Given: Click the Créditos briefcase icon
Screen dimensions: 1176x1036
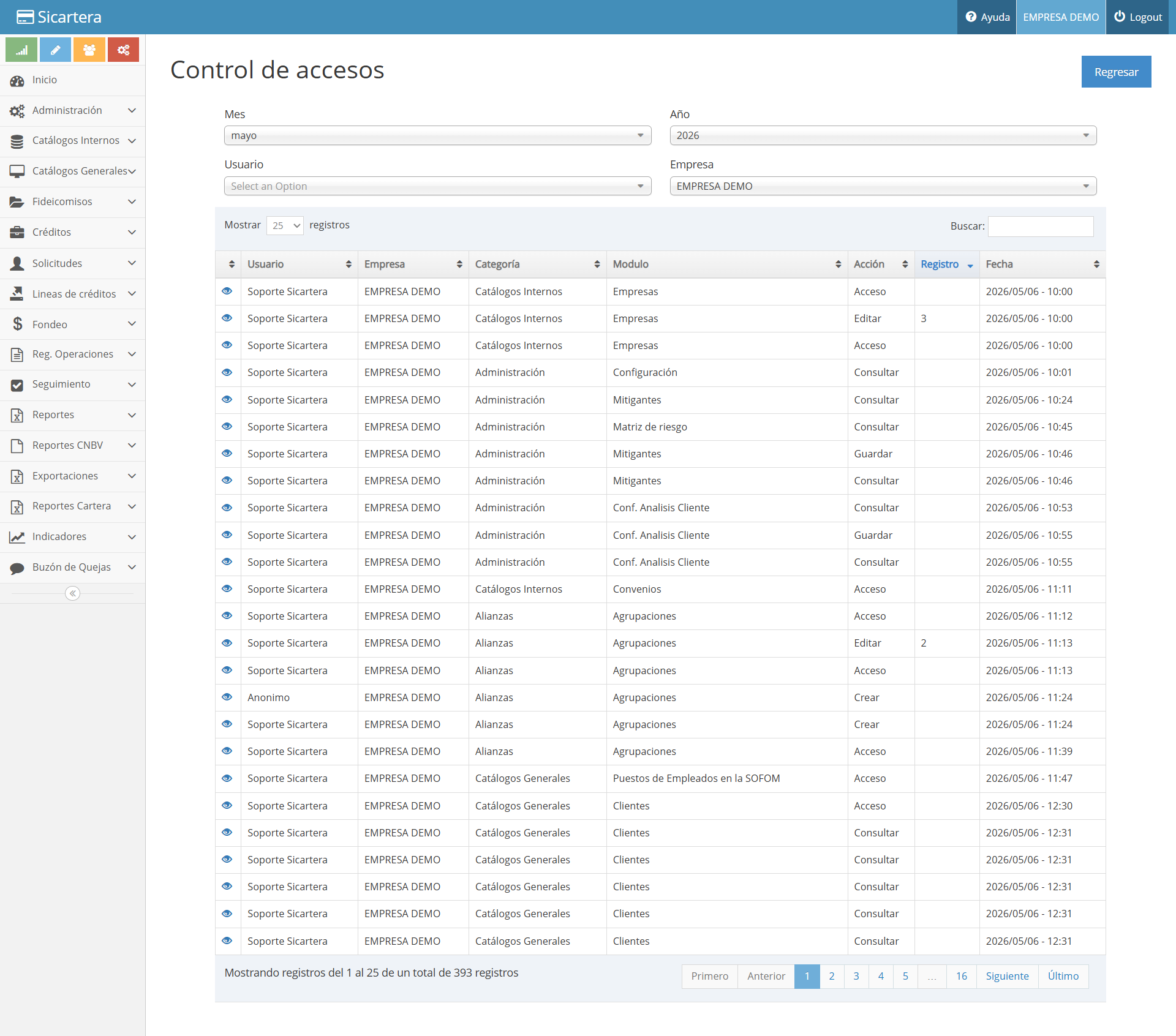Looking at the screenshot, I should click(x=17, y=233).
